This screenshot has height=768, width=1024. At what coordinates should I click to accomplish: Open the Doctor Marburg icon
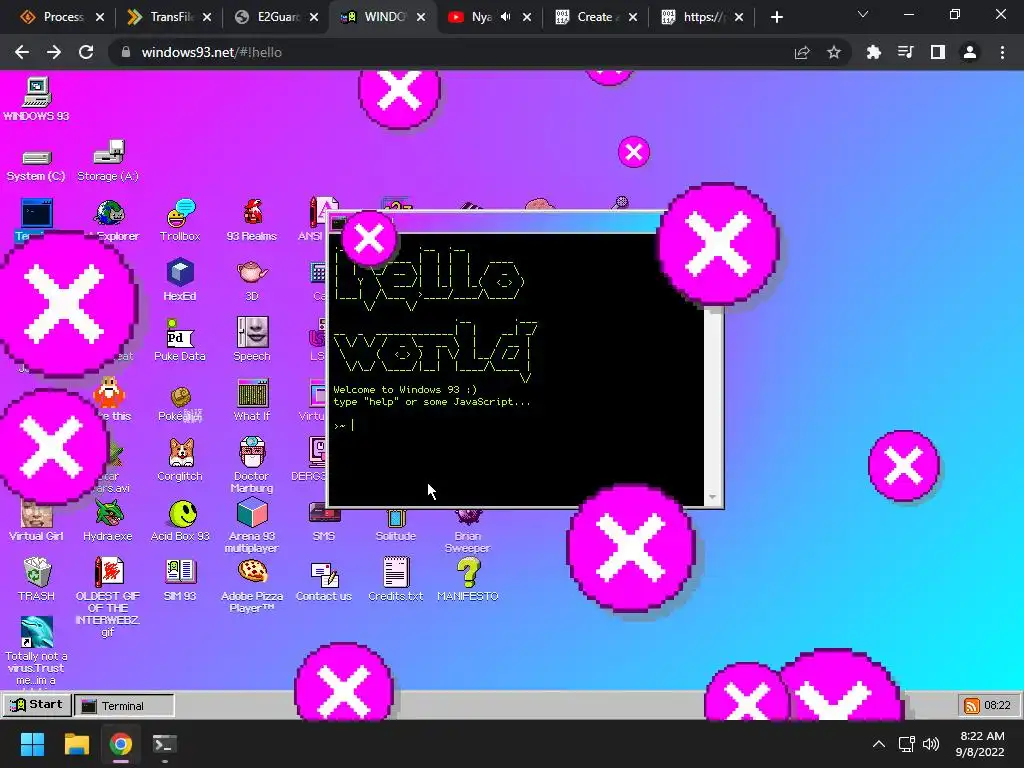coord(252,465)
